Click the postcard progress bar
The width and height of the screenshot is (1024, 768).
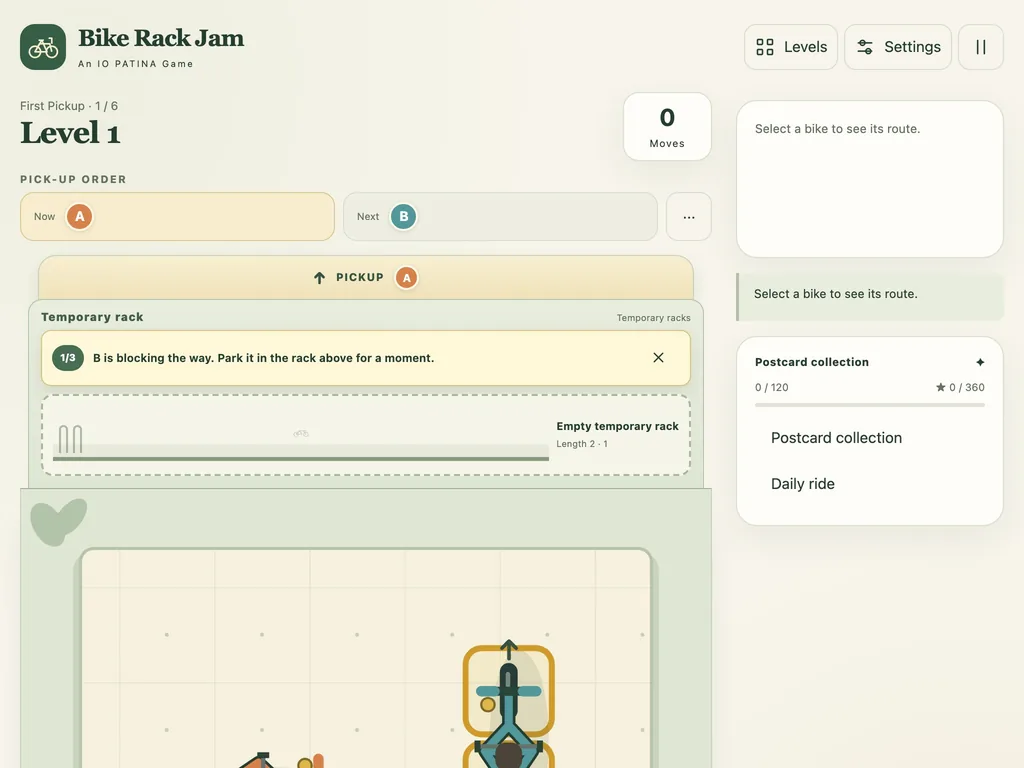[870, 405]
